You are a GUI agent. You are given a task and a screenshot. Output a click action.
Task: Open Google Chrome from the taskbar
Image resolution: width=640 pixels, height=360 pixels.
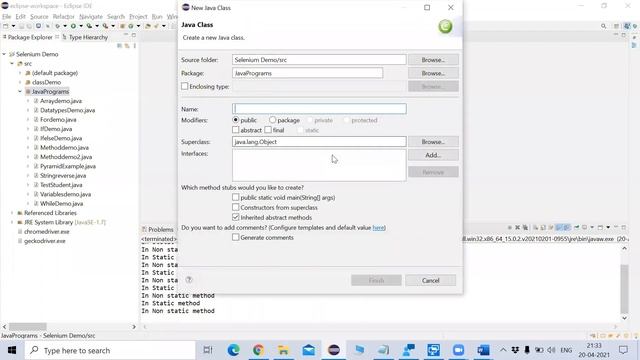coord(258,350)
